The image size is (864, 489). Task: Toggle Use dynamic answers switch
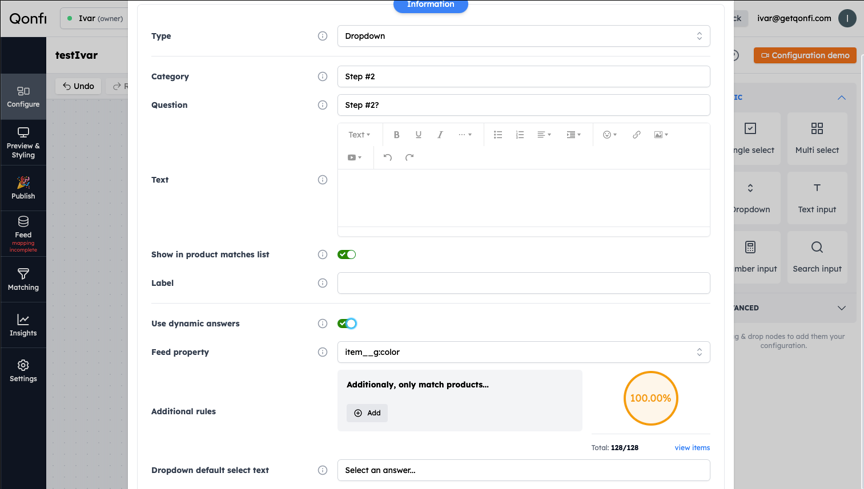click(347, 324)
